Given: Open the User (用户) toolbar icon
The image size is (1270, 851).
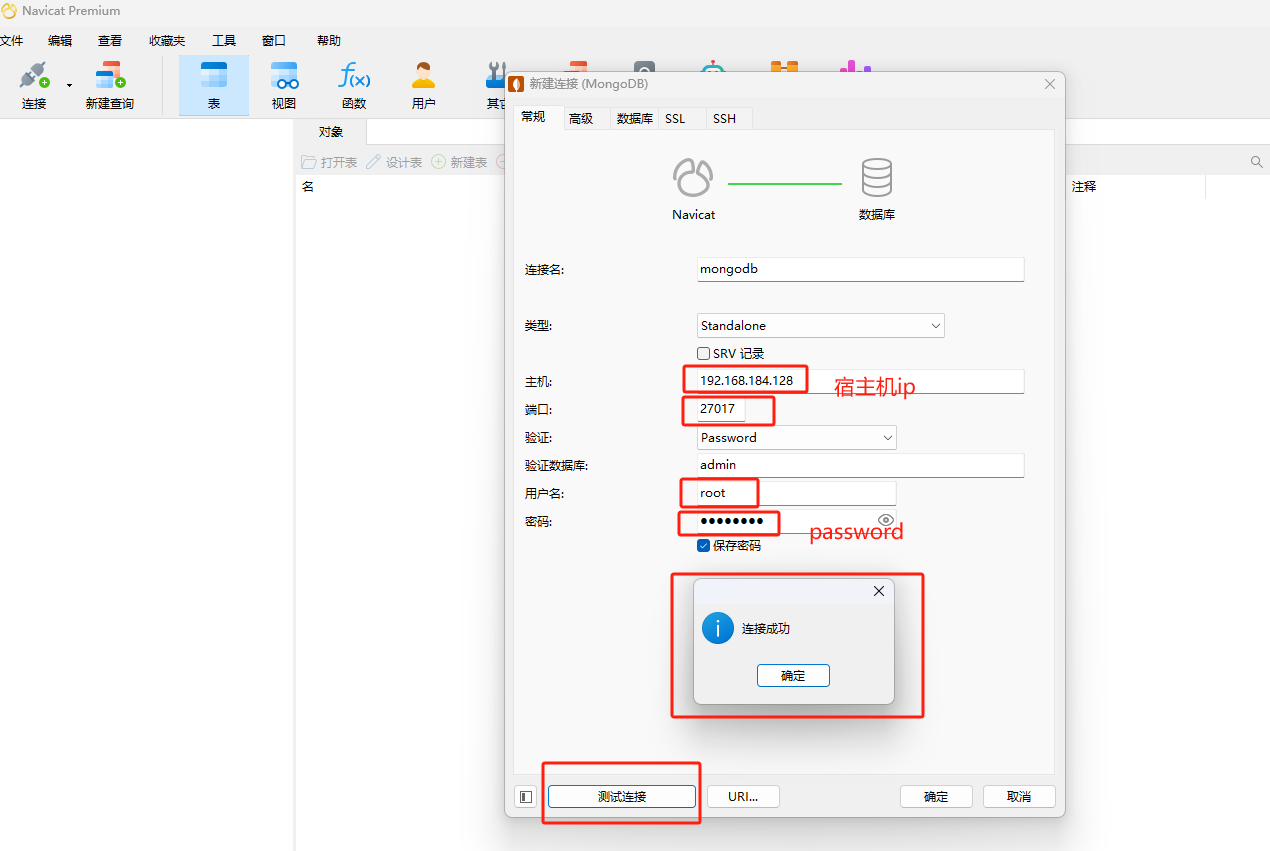Looking at the screenshot, I should (x=423, y=85).
